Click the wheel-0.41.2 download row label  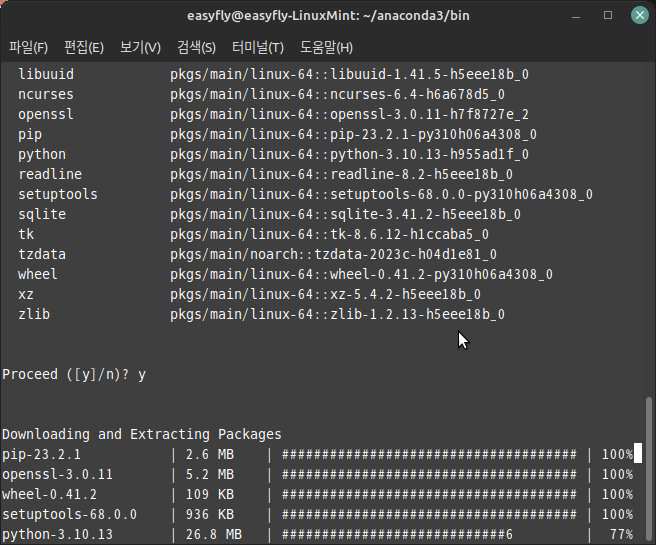49,495
